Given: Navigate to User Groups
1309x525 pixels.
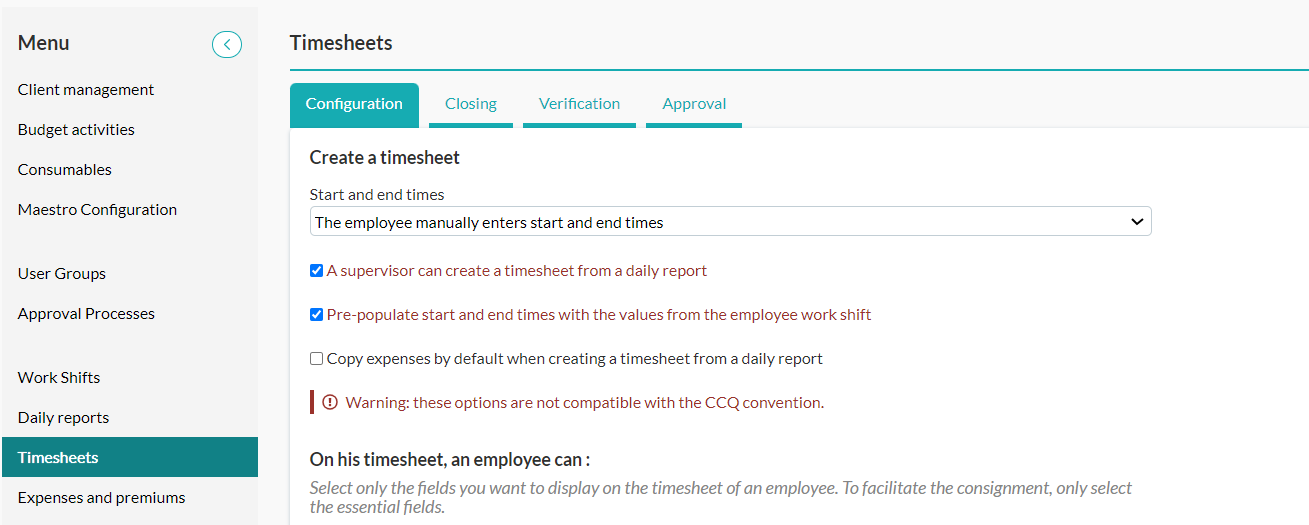Looking at the screenshot, I should (x=62, y=273).
